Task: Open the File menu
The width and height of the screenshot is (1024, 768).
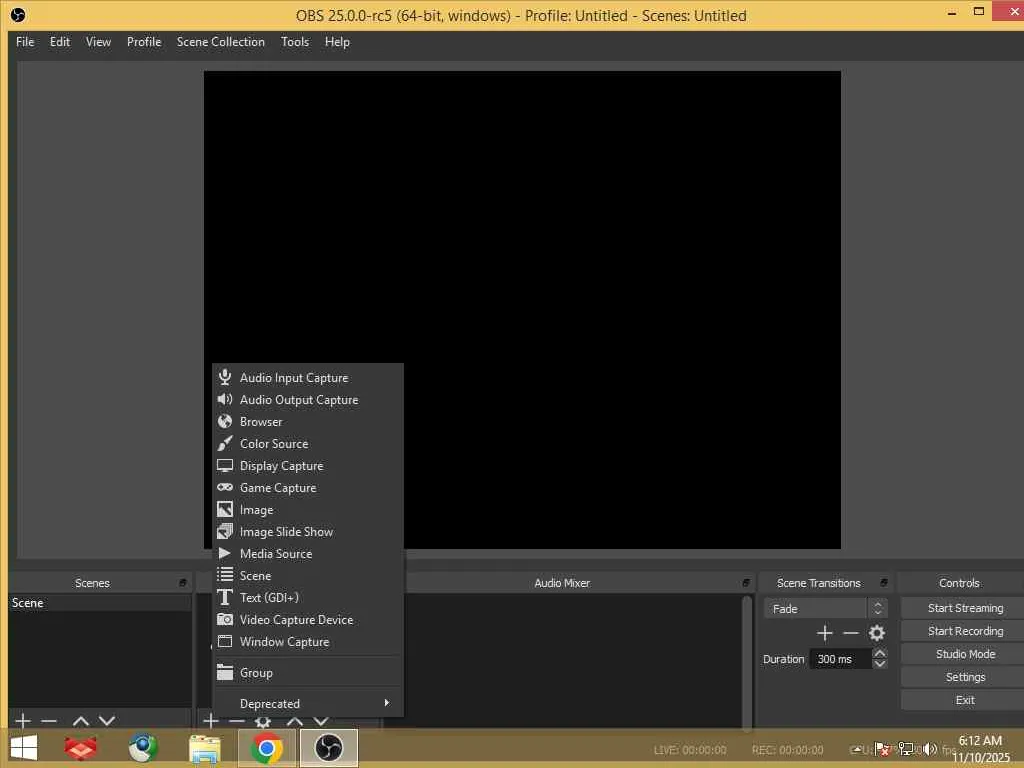Action: pos(25,42)
